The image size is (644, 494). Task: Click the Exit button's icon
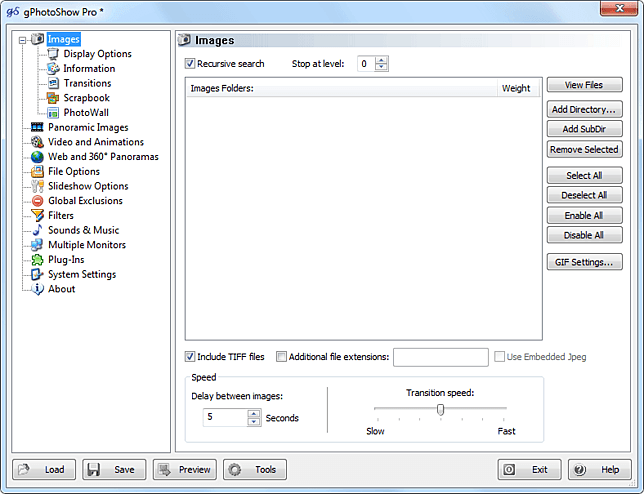click(x=509, y=469)
